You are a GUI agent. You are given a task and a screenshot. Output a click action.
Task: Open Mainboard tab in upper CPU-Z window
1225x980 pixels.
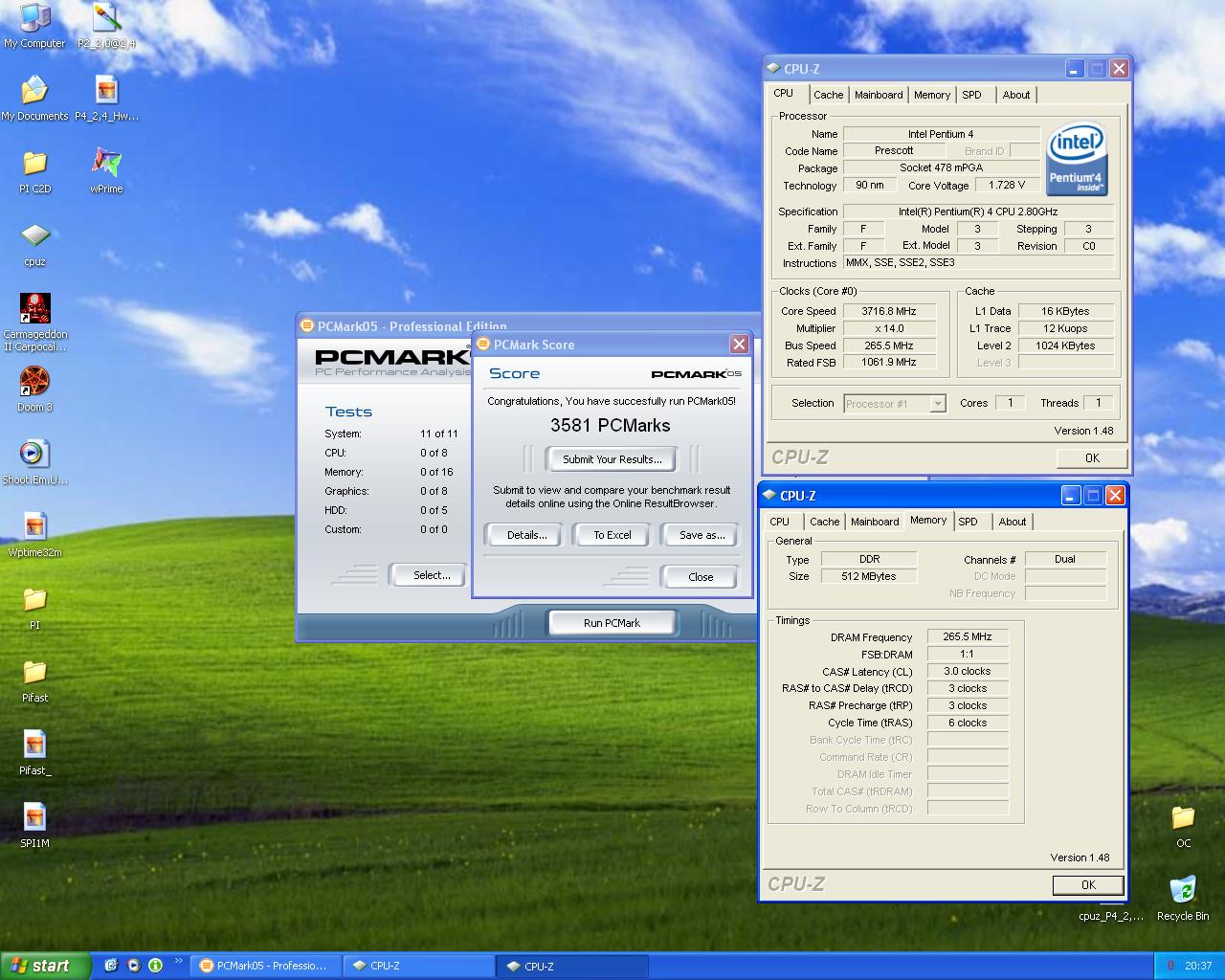(879, 95)
